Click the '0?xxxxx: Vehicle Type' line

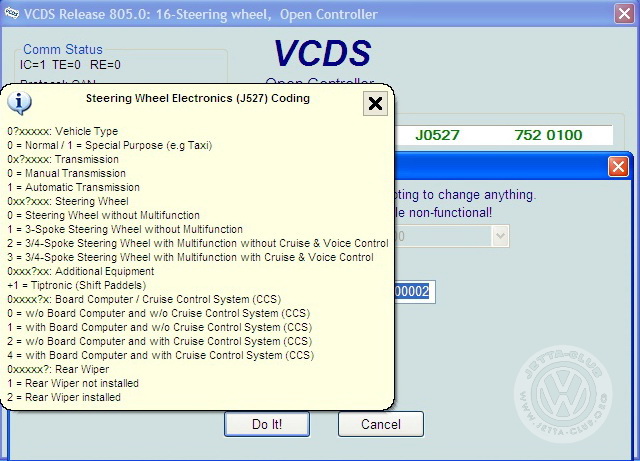click(x=62, y=131)
